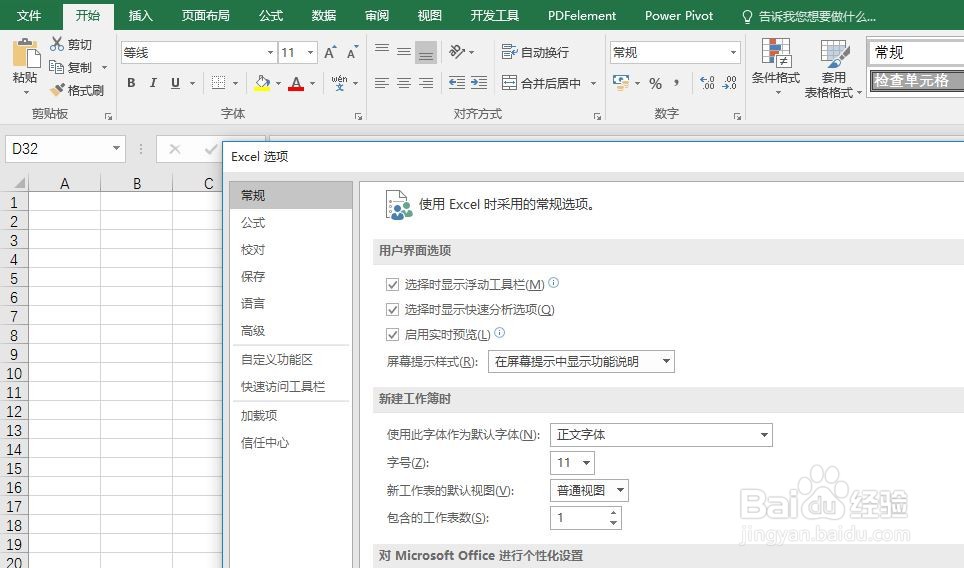Toggle Bold formatting (B)

pyautogui.click(x=131, y=82)
